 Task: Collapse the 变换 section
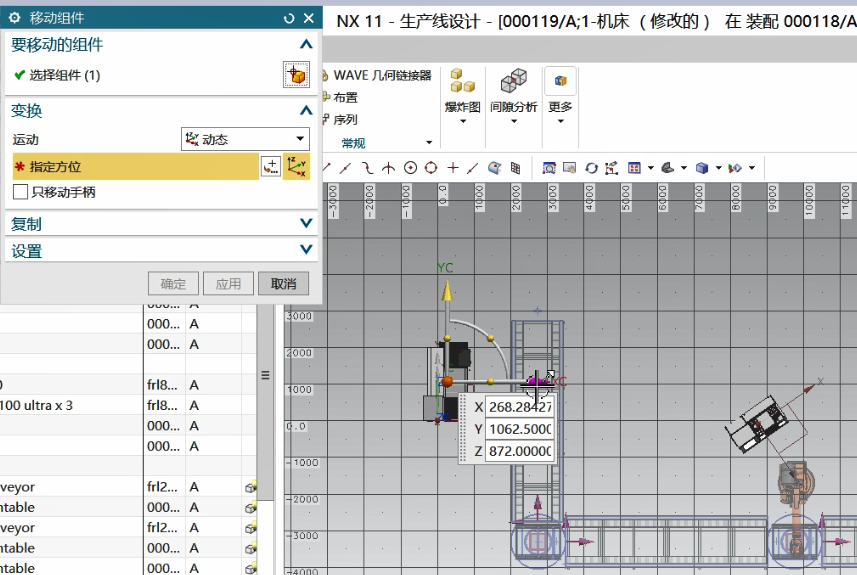coord(306,110)
